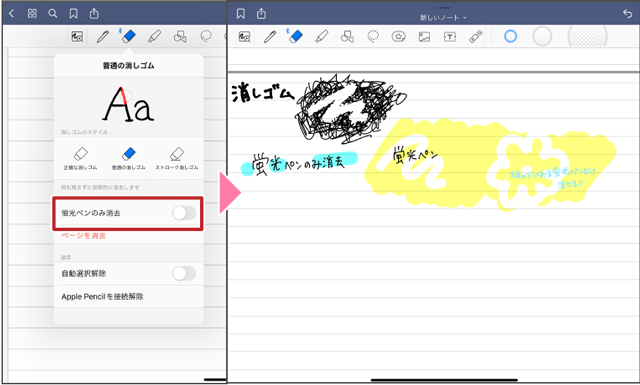Tap the three-dot multitasking handle atop right pane

click(444, 8)
